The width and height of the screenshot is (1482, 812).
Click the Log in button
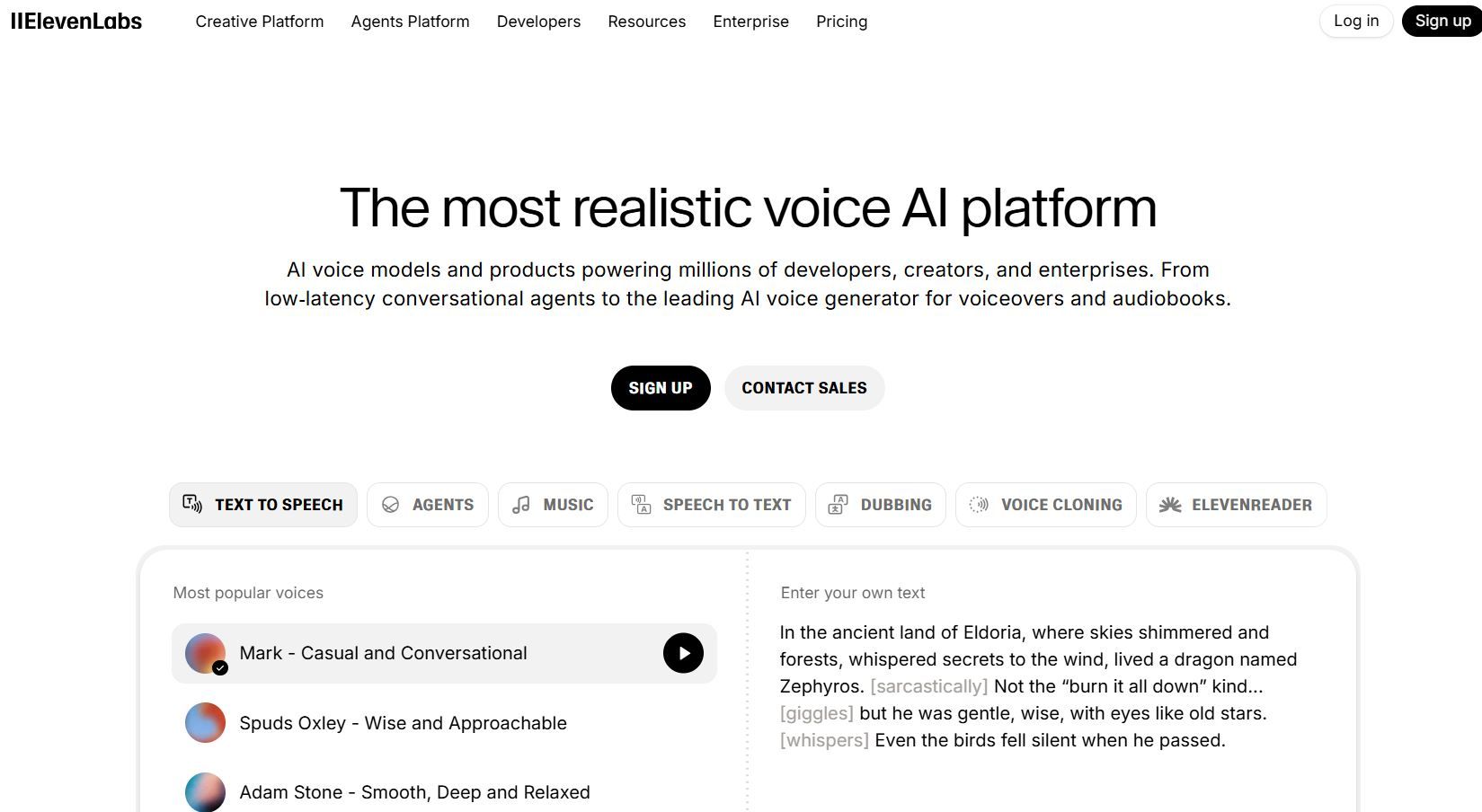point(1355,21)
